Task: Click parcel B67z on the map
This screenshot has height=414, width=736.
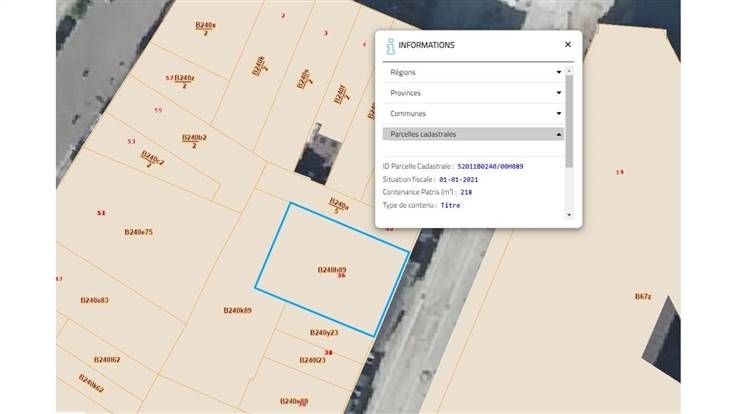Action: 642,297
